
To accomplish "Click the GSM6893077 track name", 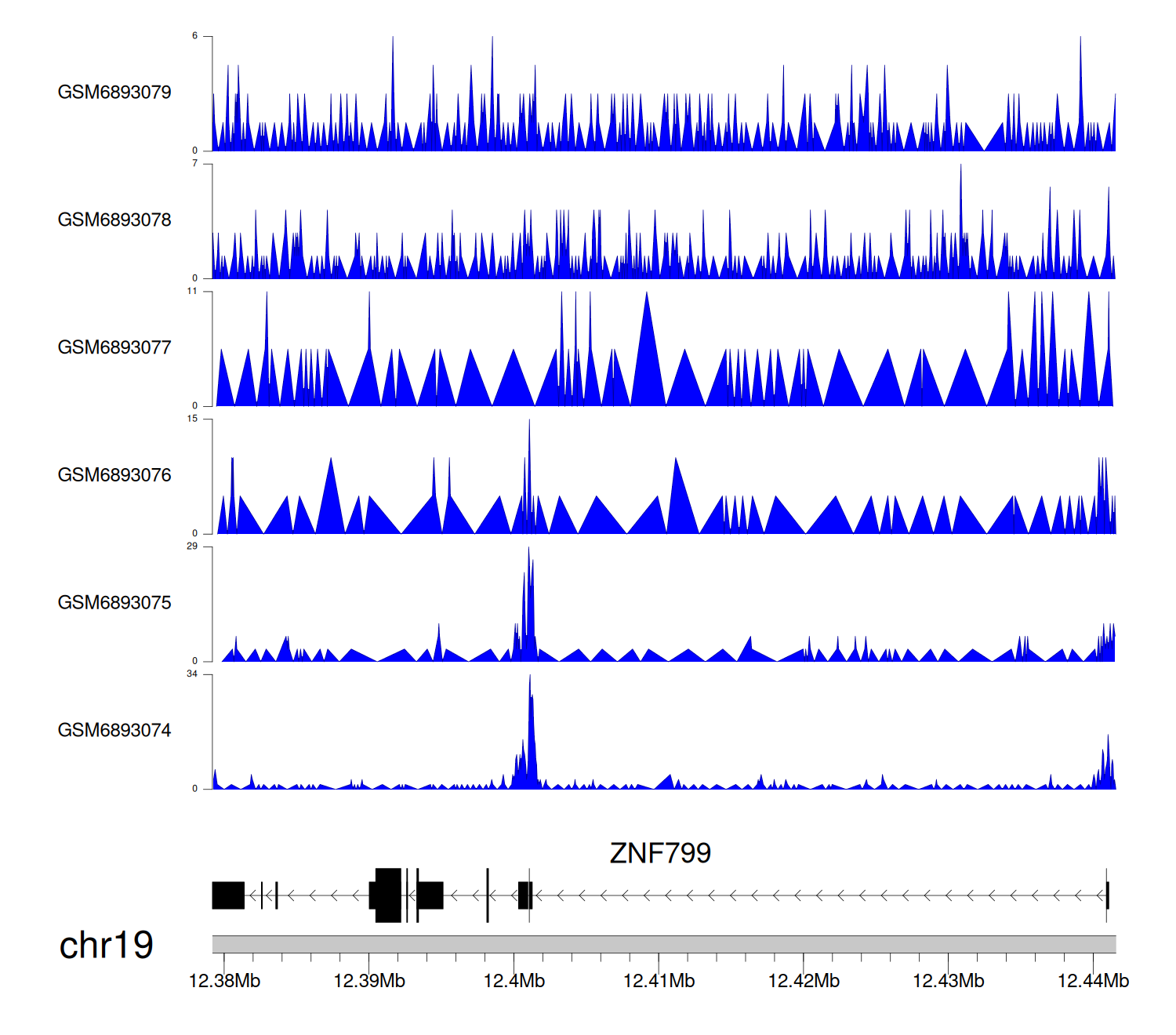I will click(x=114, y=348).
